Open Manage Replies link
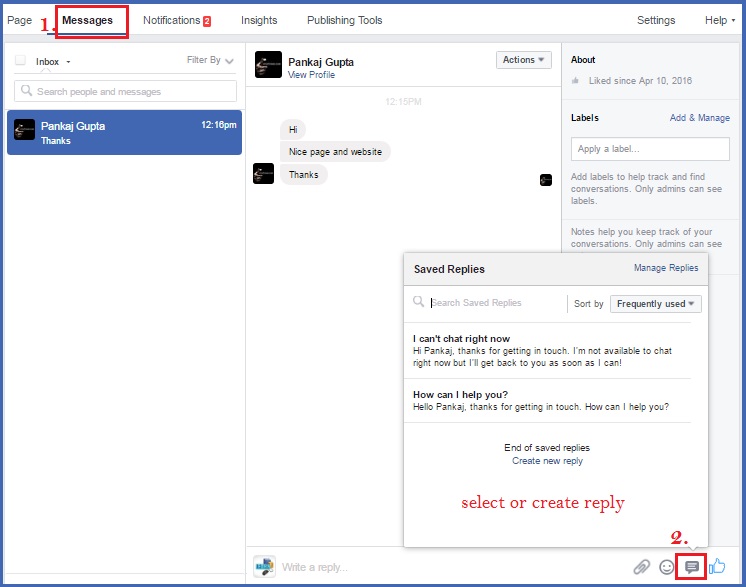 (666, 268)
